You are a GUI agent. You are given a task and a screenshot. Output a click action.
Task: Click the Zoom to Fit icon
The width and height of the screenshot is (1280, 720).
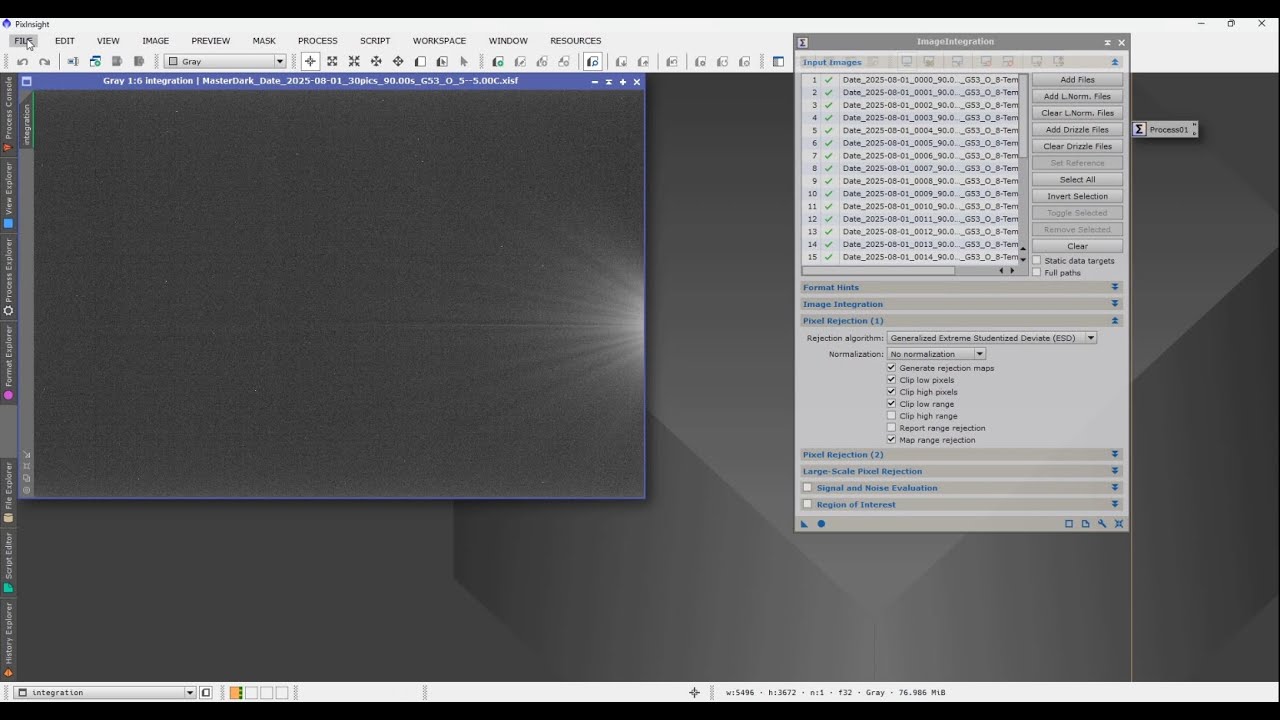[x=332, y=62]
